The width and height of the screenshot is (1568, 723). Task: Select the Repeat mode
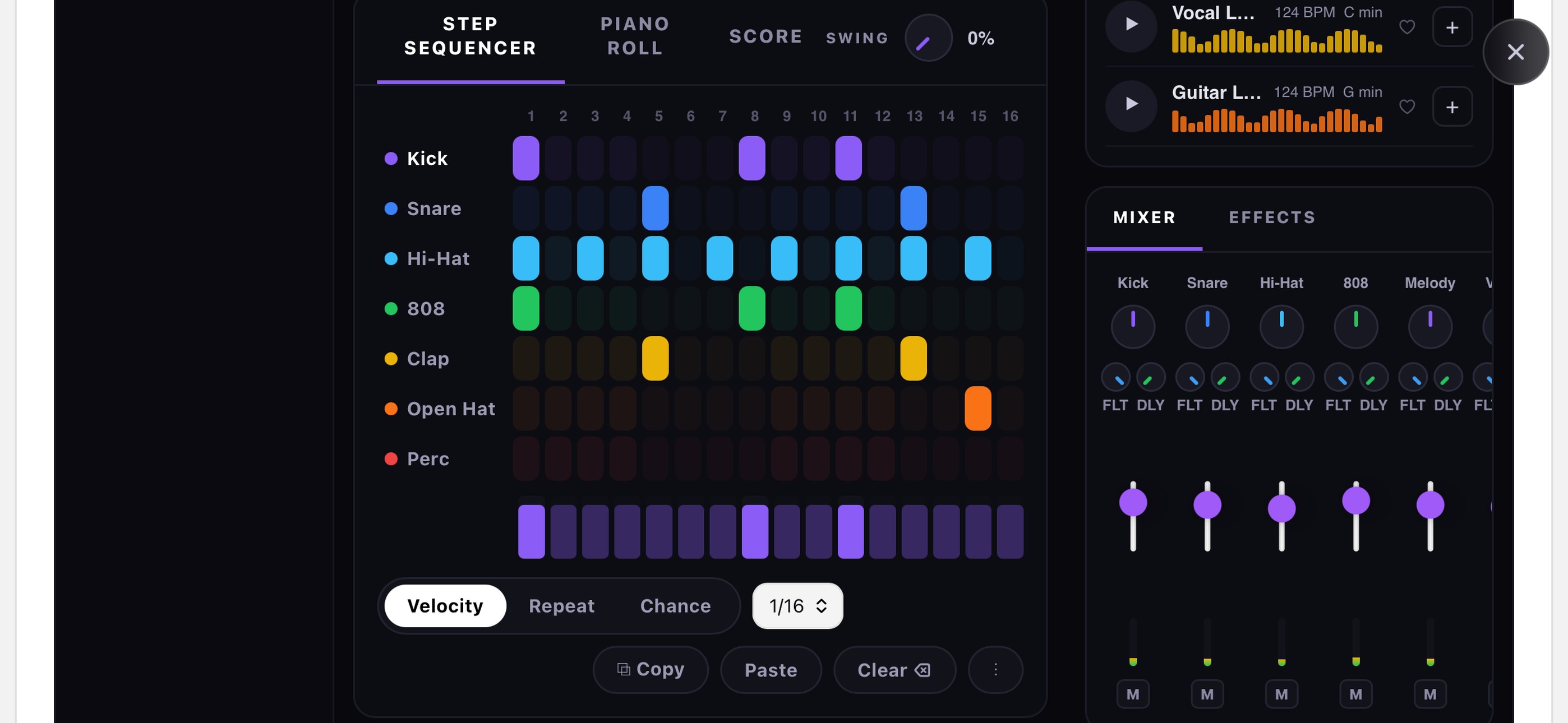[x=561, y=605]
